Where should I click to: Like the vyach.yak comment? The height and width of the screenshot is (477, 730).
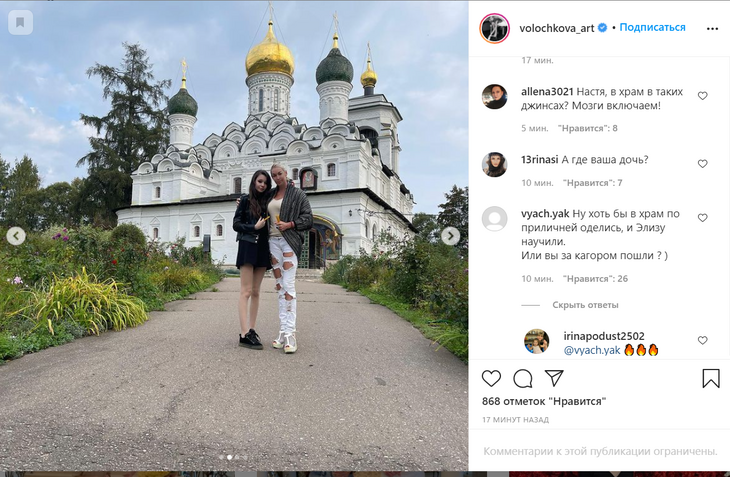click(x=703, y=218)
